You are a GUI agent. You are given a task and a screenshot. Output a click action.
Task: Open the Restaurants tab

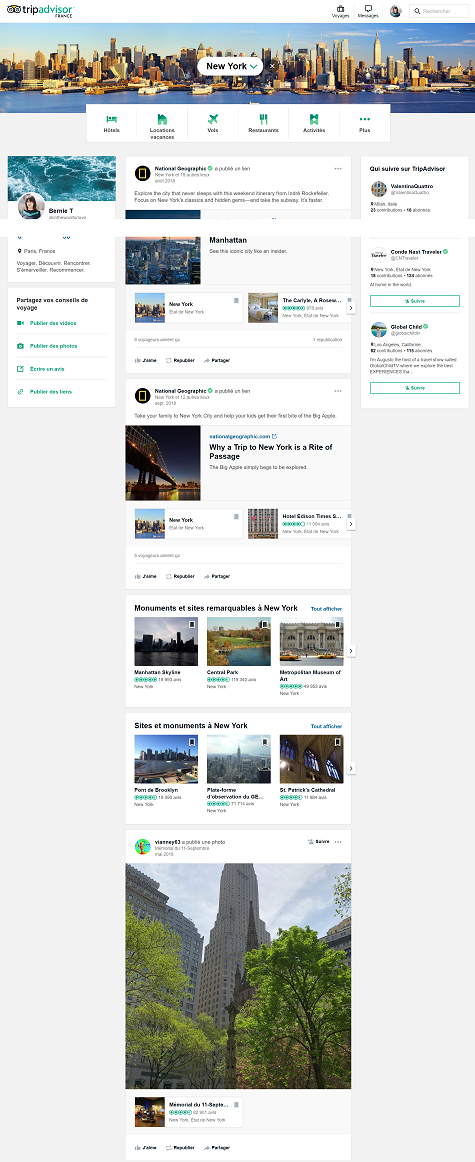[263, 123]
